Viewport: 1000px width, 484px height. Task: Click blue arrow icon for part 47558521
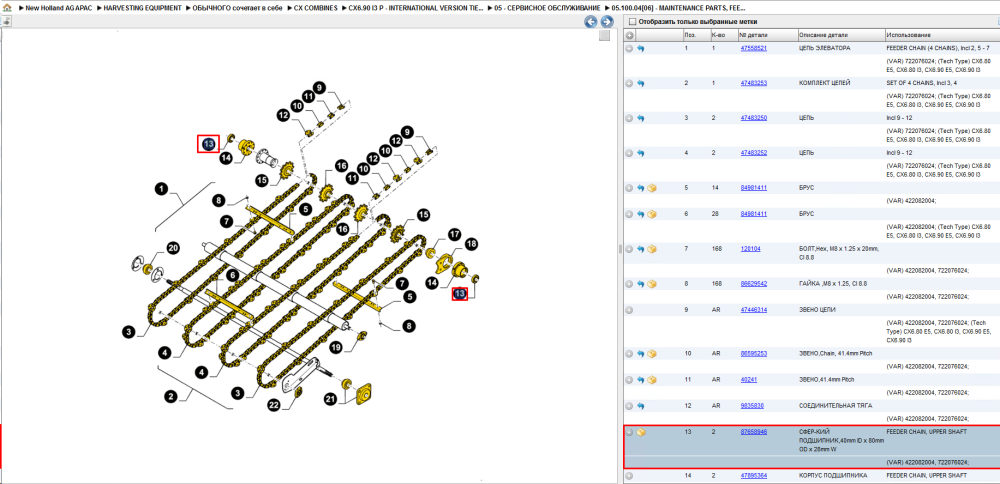(x=640, y=48)
